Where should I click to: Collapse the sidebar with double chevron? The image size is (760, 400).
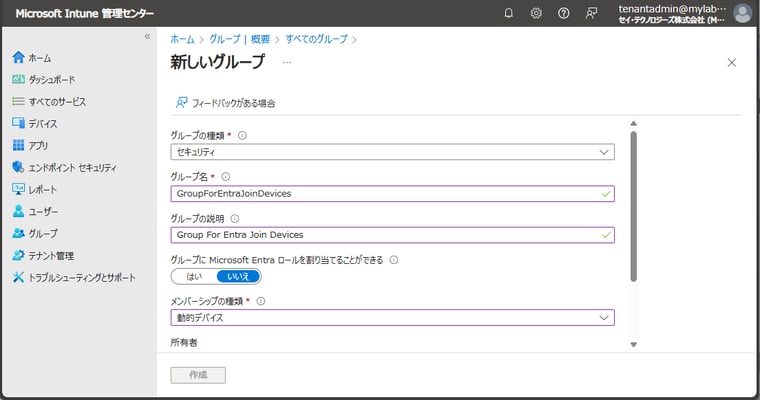coord(147,37)
